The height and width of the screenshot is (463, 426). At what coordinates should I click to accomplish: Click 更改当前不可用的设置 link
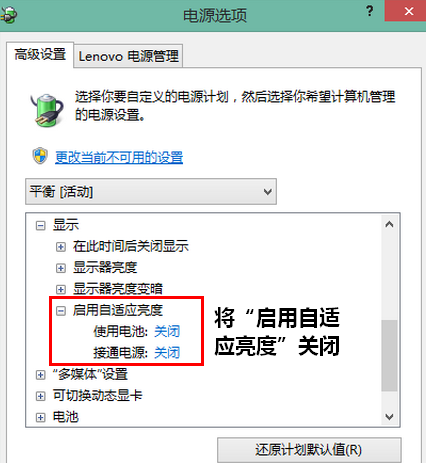[119, 157]
